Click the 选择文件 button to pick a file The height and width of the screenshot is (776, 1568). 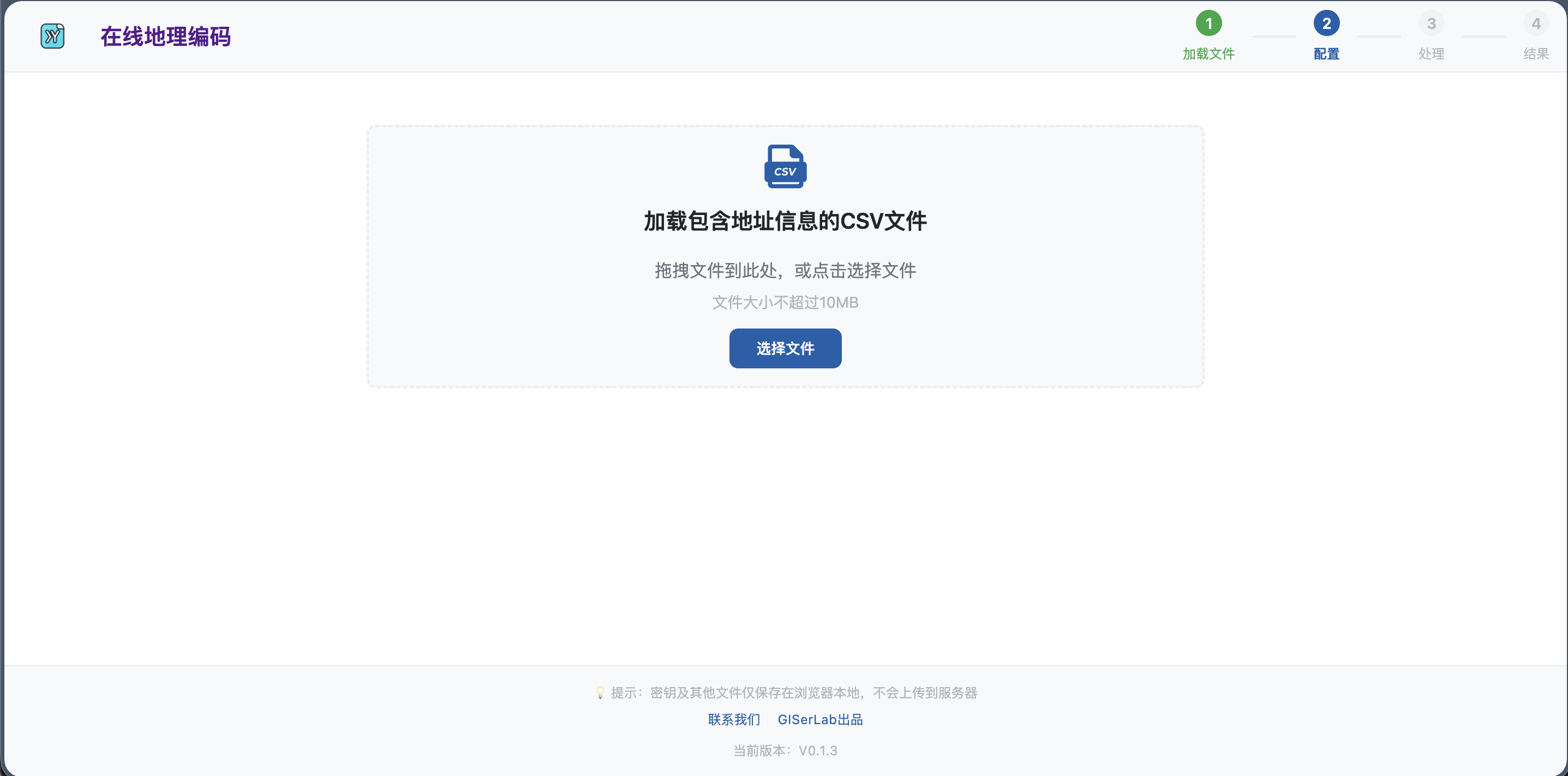785,348
